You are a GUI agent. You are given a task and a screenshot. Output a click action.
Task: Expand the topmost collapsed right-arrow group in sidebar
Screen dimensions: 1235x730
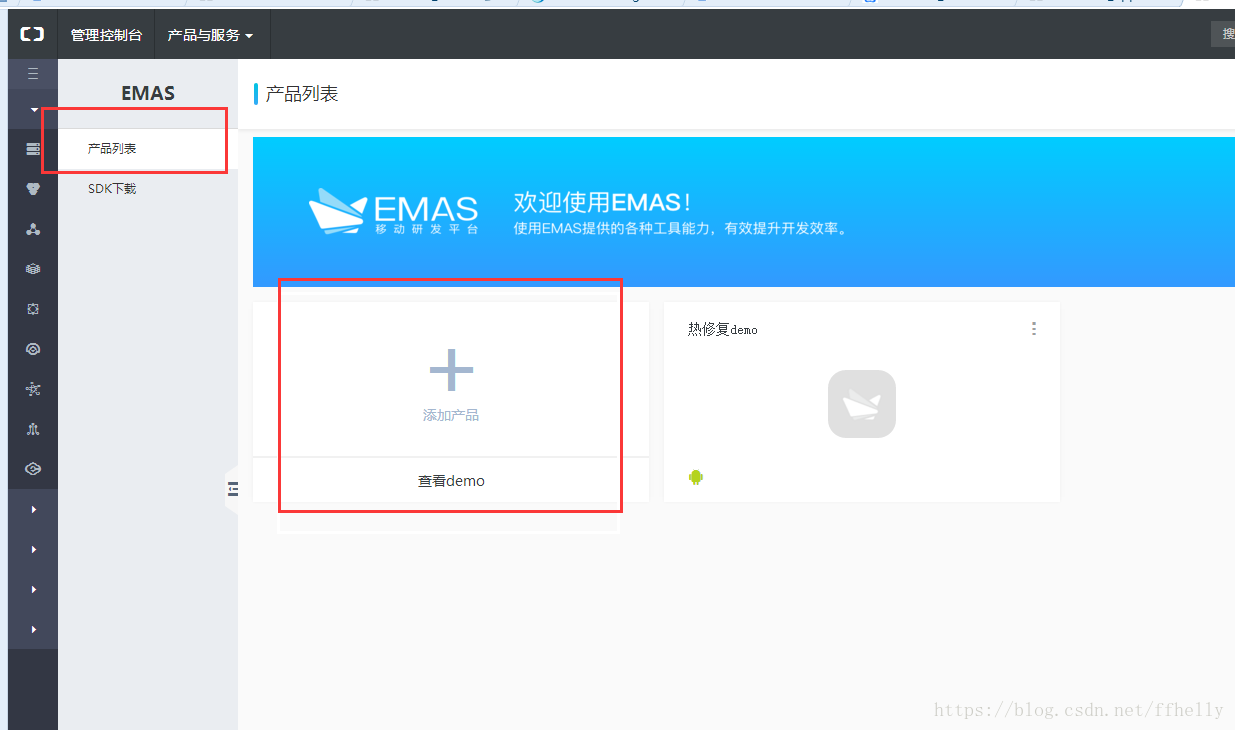34,510
